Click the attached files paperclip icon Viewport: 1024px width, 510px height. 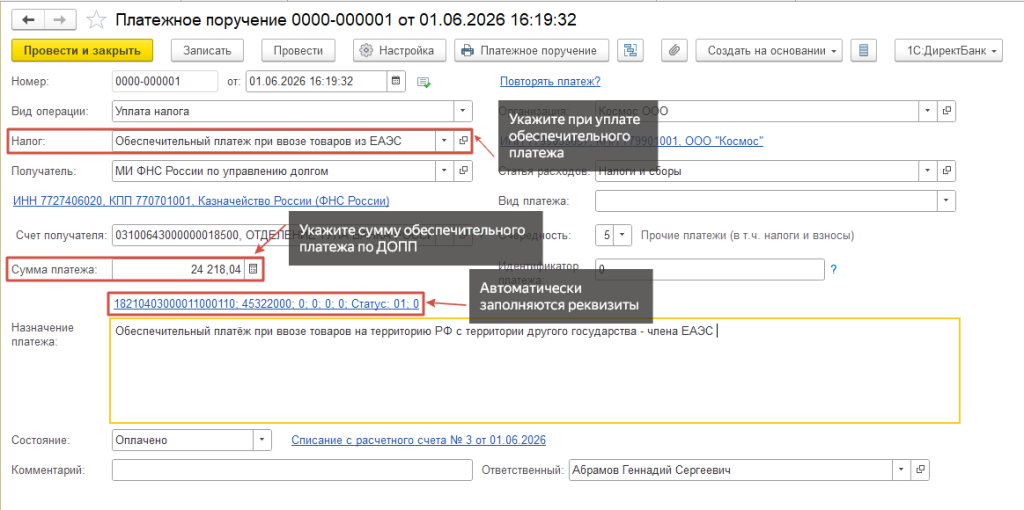[x=675, y=50]
